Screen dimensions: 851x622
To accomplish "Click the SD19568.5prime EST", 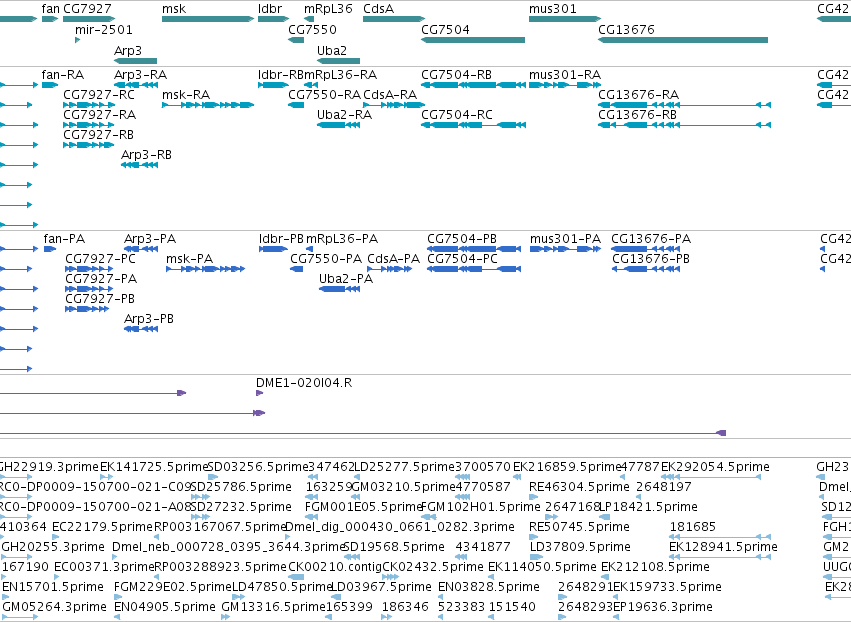I will click(352, 557).
